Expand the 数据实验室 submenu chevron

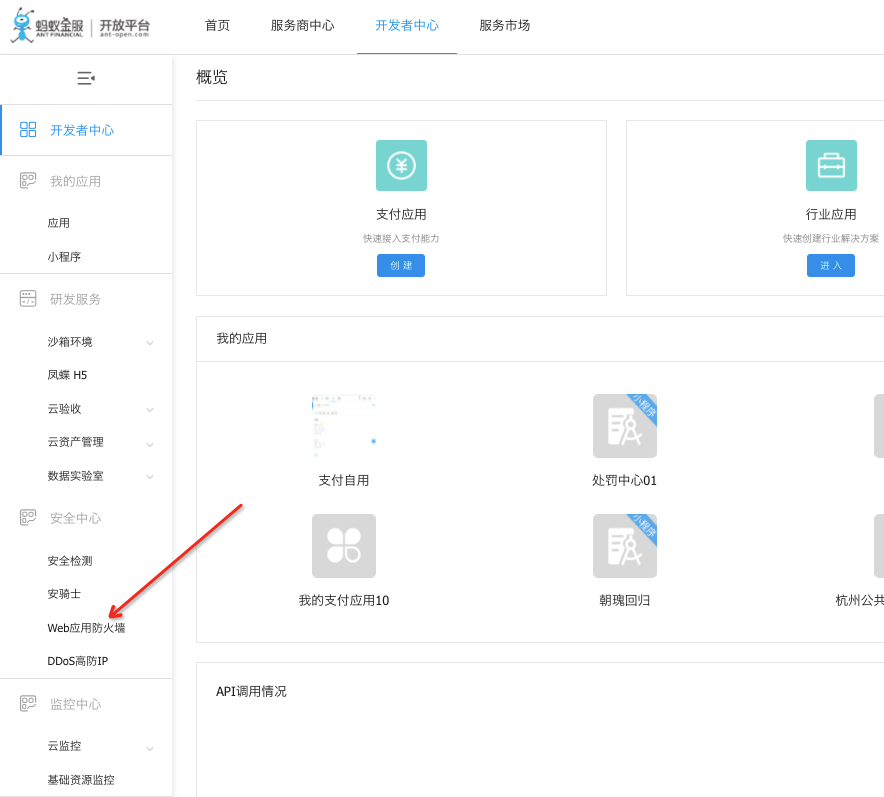(x=150, y=476)
